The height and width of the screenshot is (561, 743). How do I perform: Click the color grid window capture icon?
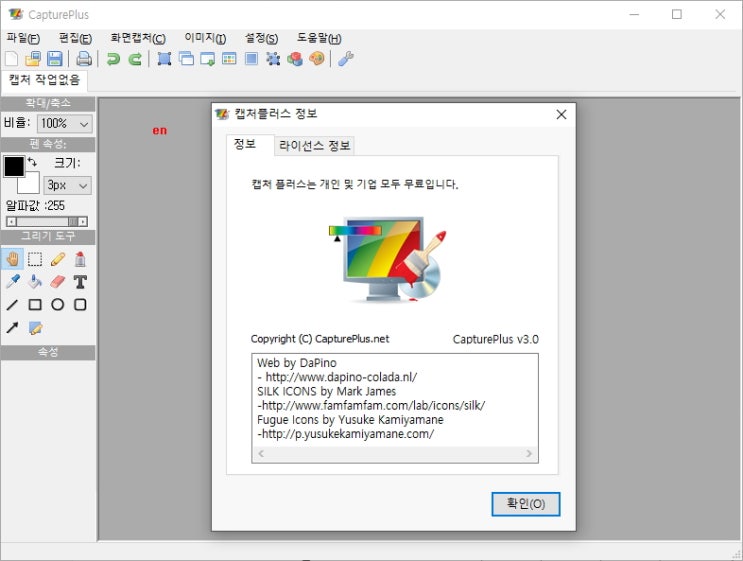click(229, 59)
